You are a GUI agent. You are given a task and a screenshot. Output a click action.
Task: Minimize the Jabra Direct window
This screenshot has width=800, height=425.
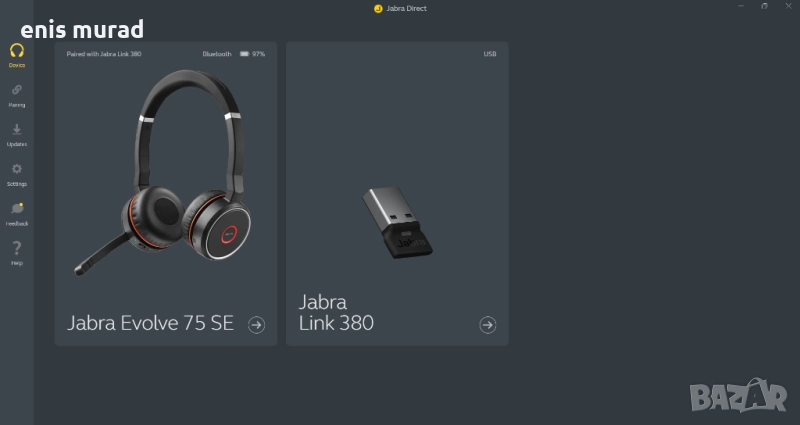(741, 6)
